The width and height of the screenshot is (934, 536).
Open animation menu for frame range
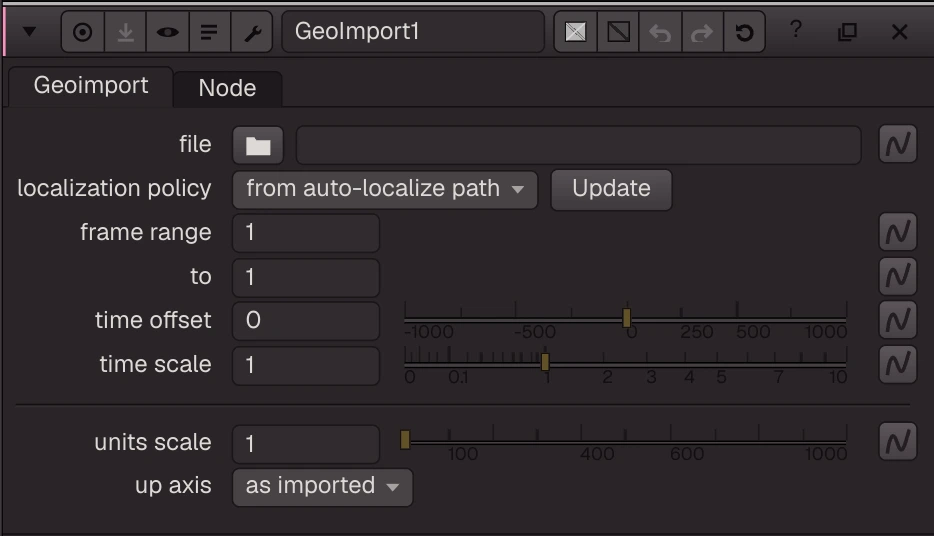(898, 232)
